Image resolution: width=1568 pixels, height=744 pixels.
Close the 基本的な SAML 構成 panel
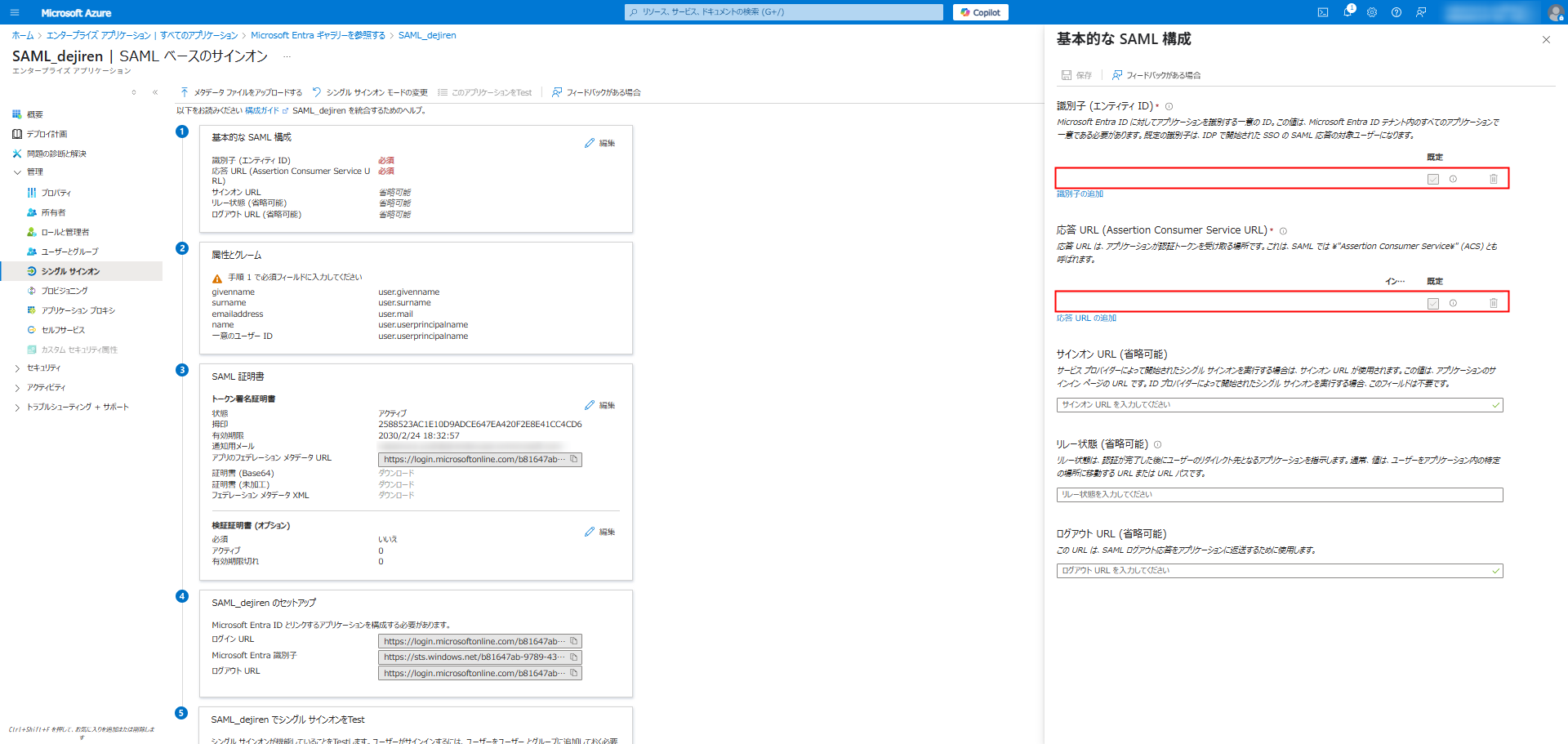(1546, 40)
